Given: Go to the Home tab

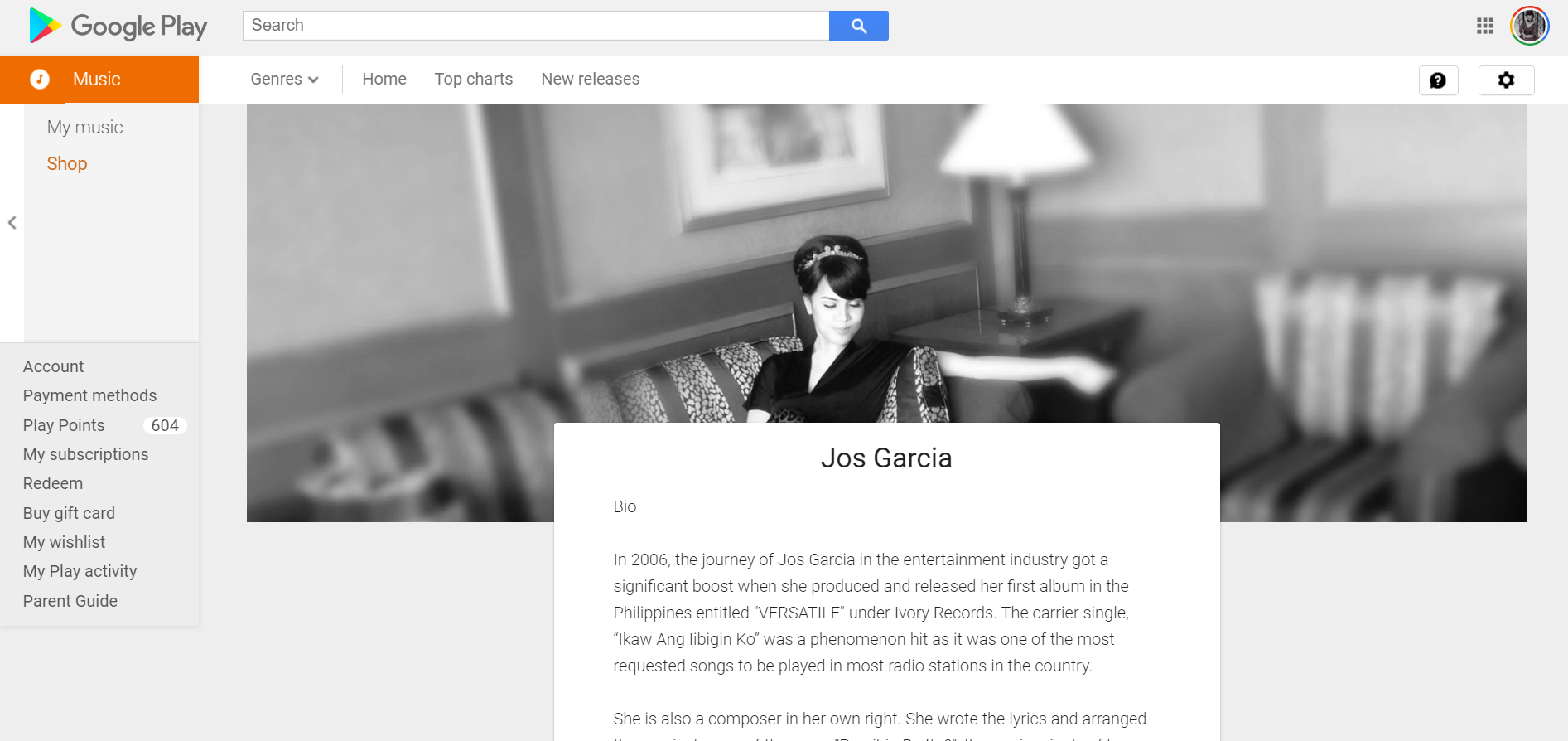Looking at the screenshot, I should pos(384,79).
